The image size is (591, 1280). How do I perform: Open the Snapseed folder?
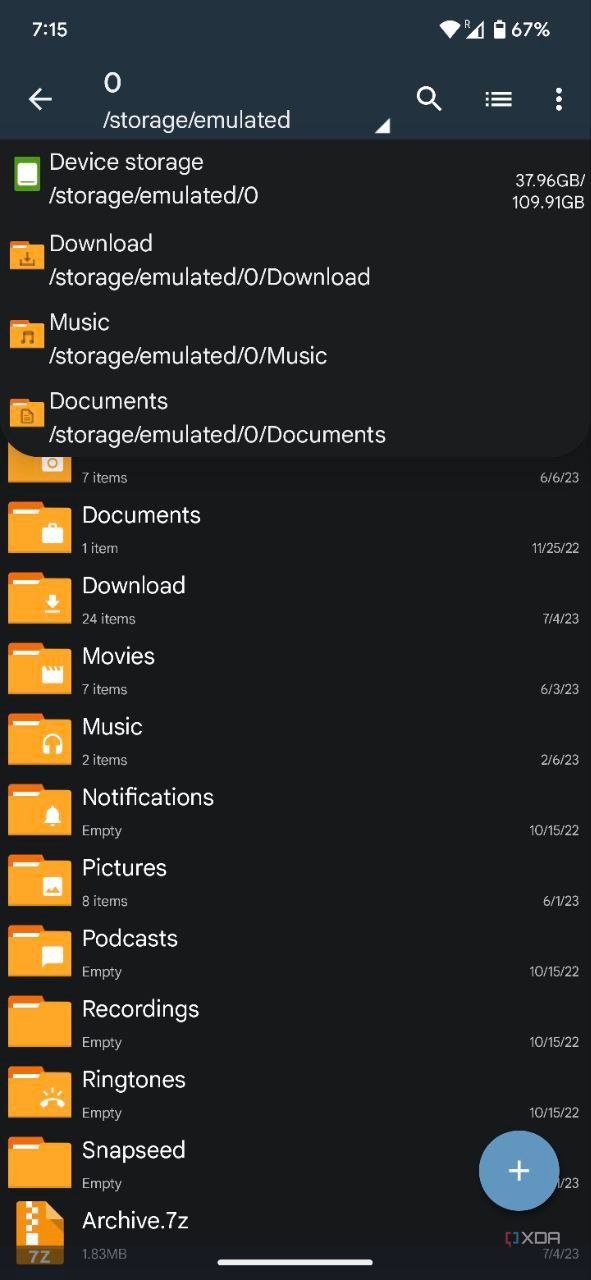click(200, 1162)
